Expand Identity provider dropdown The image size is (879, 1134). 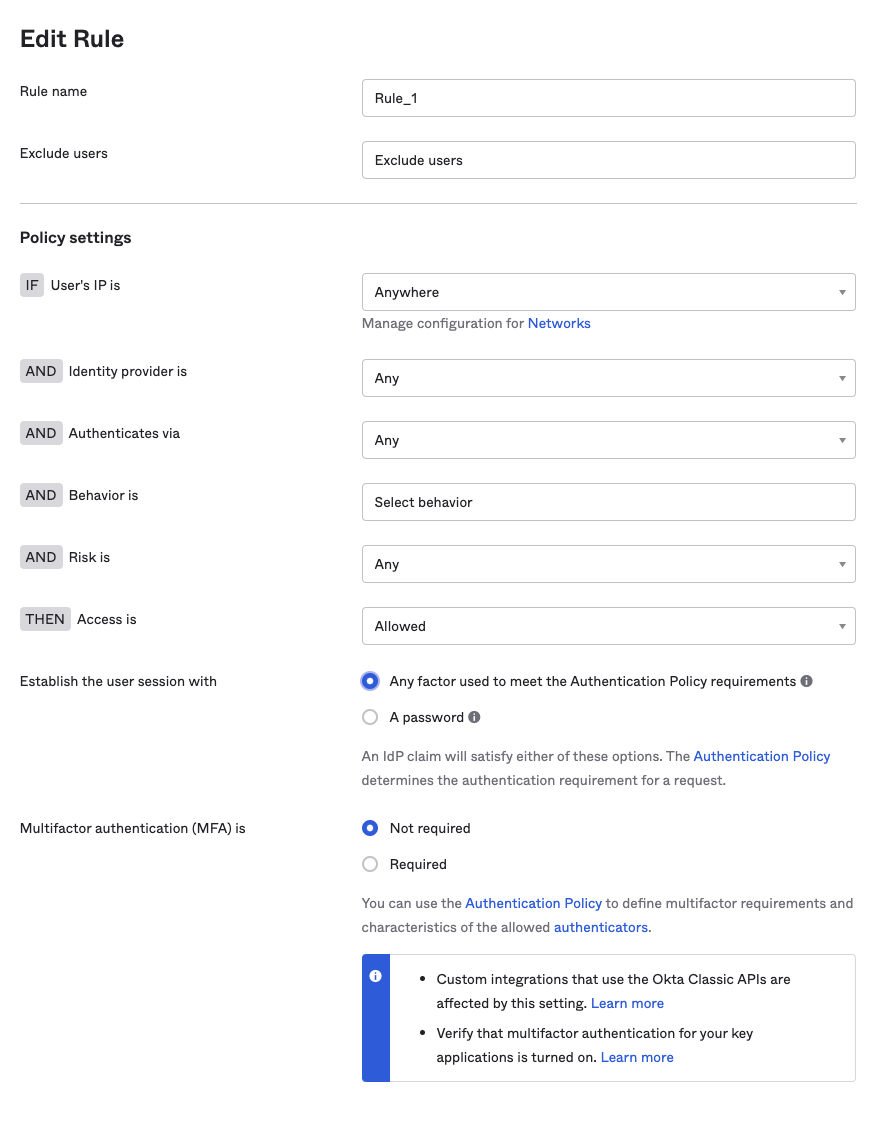click(608, 378)
